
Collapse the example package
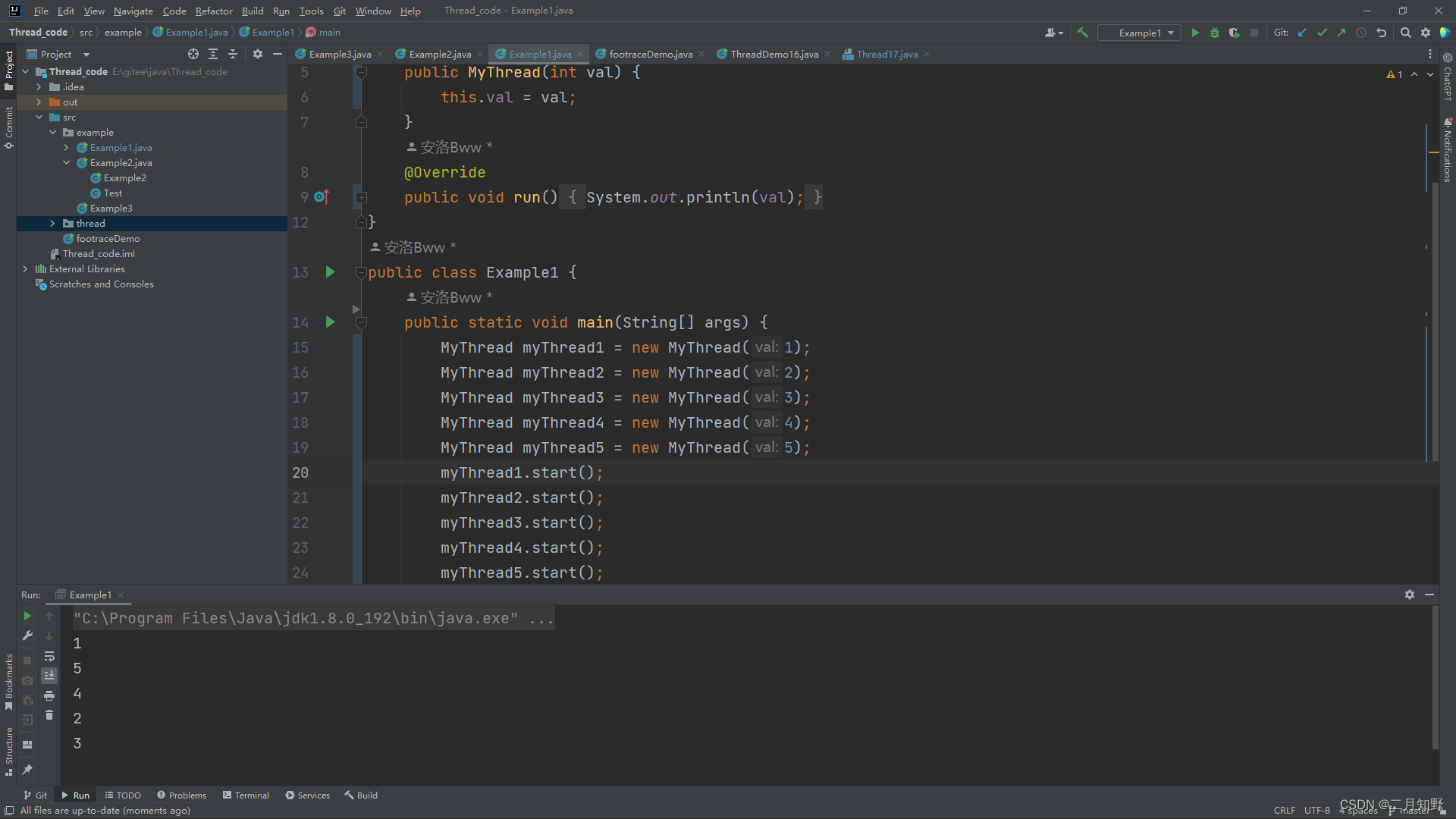point(52,132)
